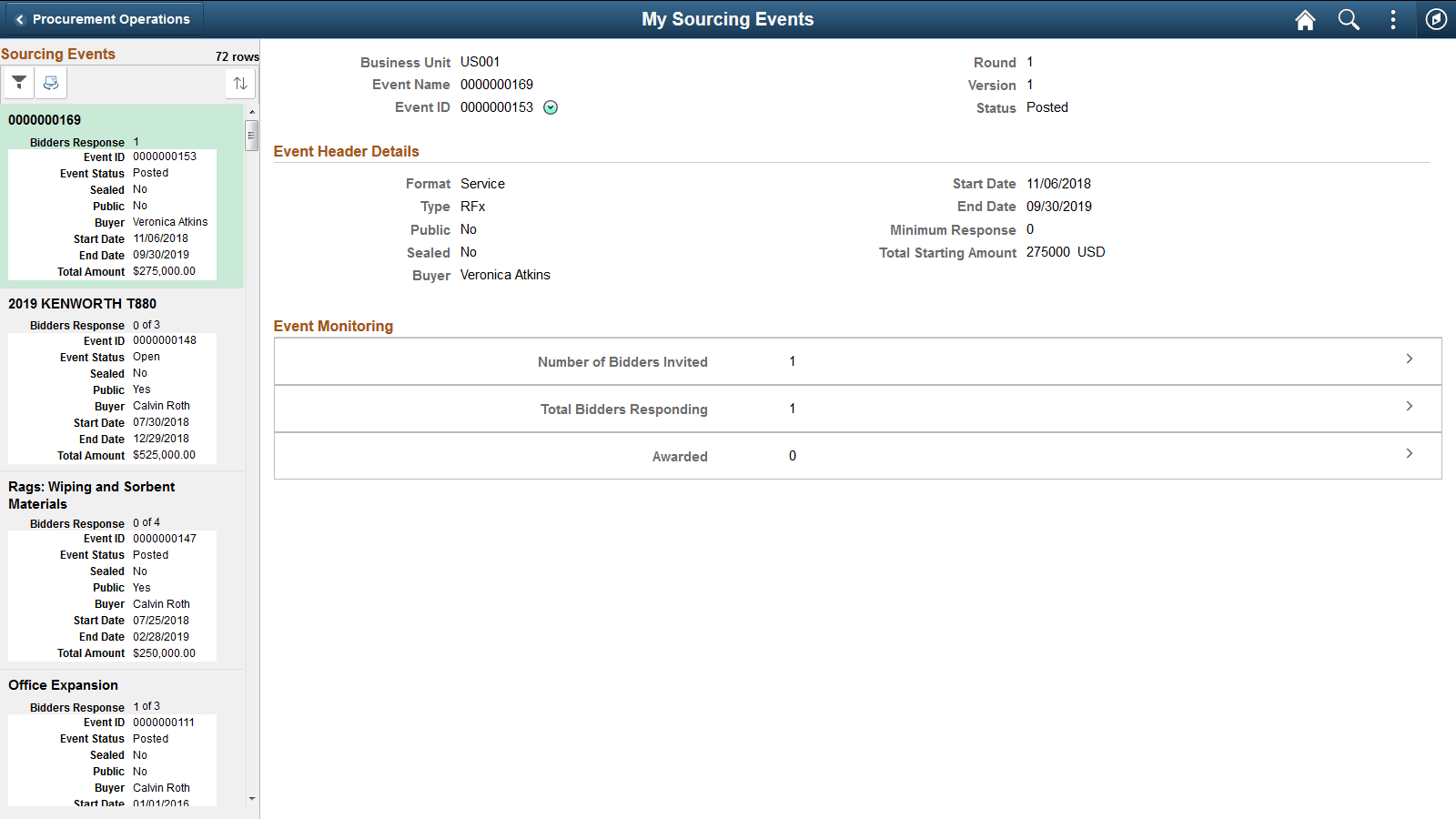The image size is (1456, 819).
Task: Click the 72 rows label
Action: point(236,56)
